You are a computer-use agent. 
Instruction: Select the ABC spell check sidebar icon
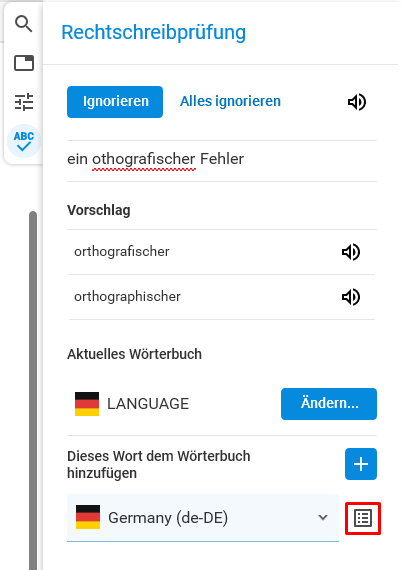[x=24, y=141]
